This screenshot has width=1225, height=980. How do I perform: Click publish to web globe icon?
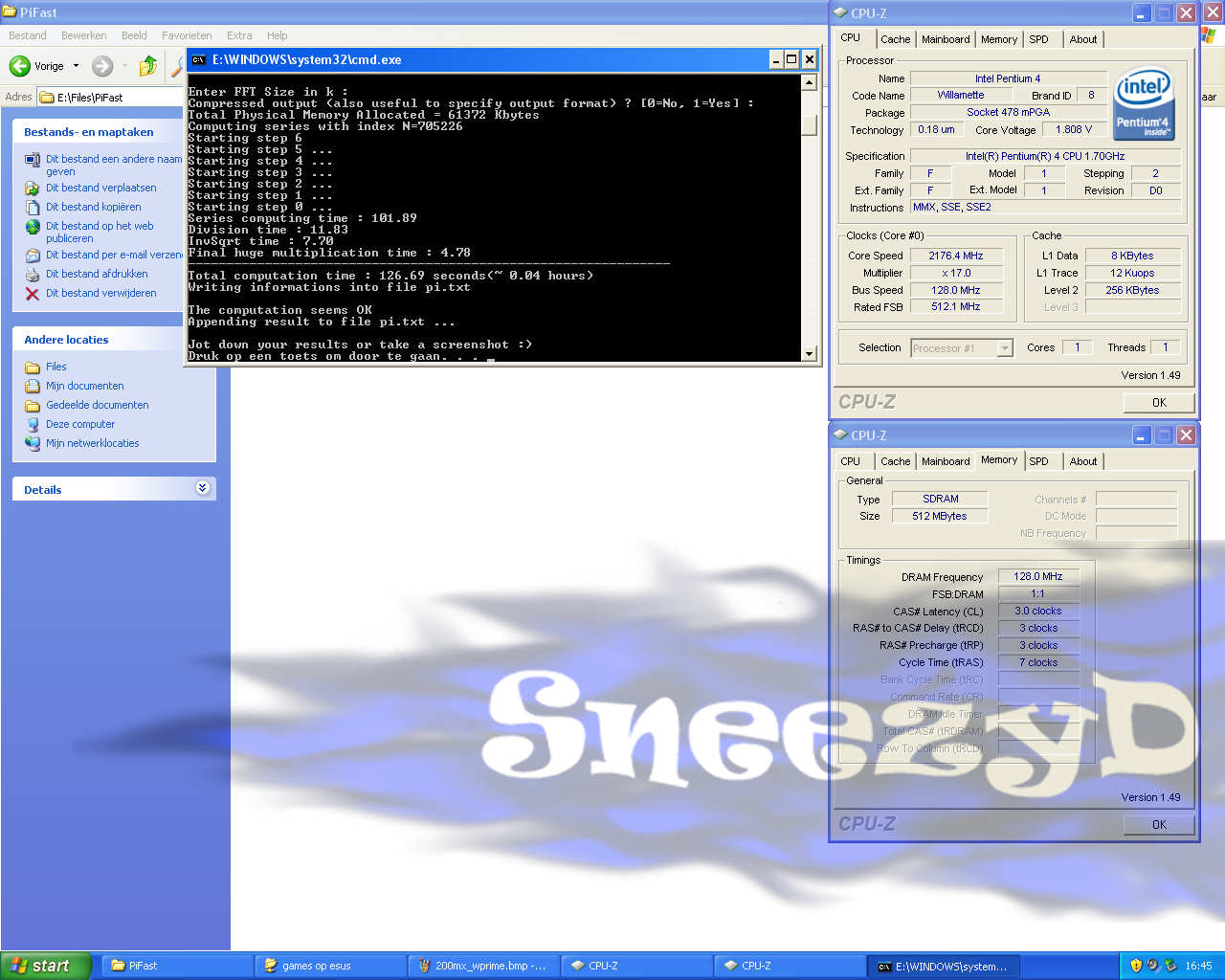coord(33,227)
